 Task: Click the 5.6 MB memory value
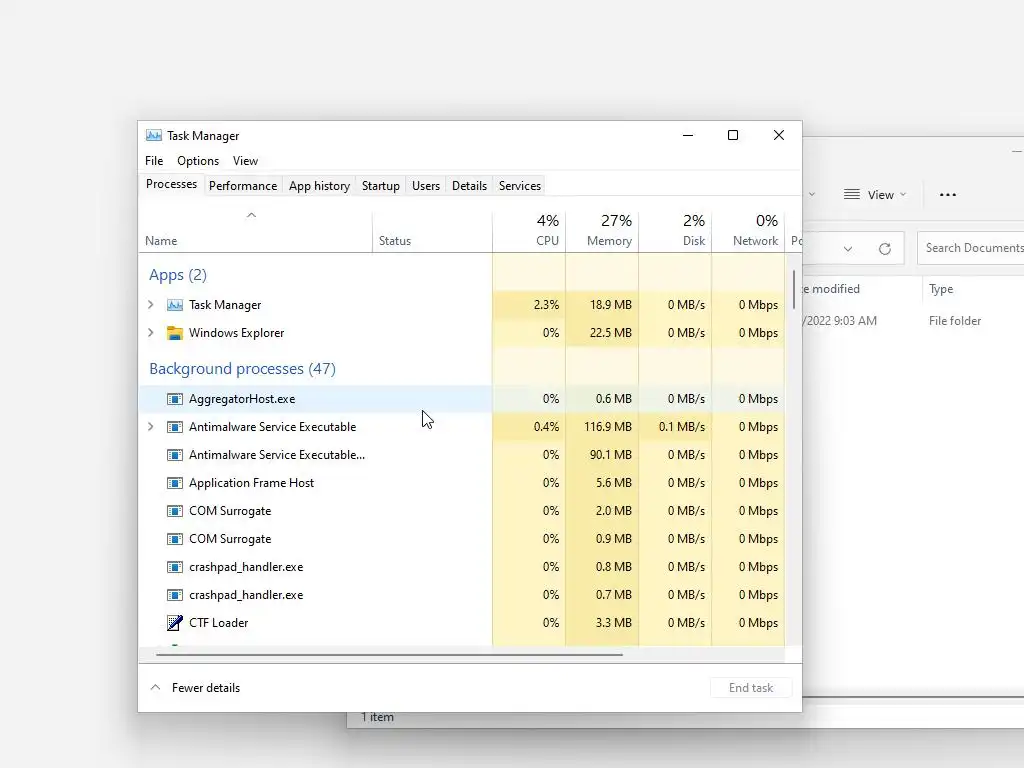614,483
